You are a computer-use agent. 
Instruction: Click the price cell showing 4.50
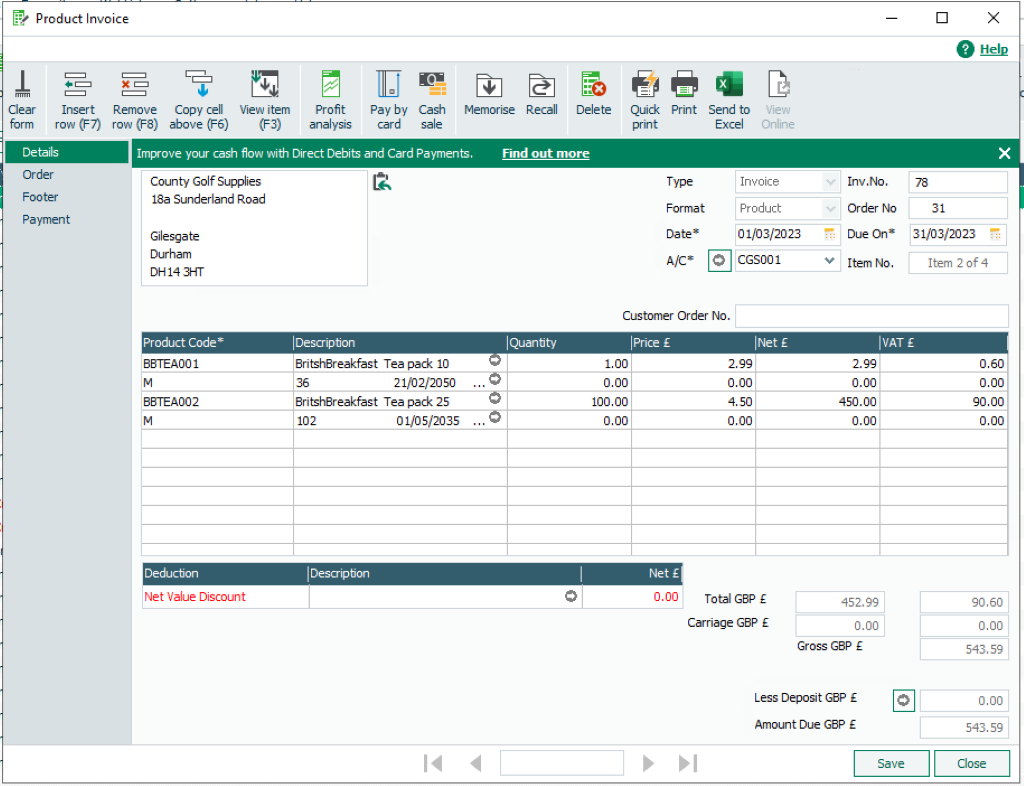[x=693, y=401]
